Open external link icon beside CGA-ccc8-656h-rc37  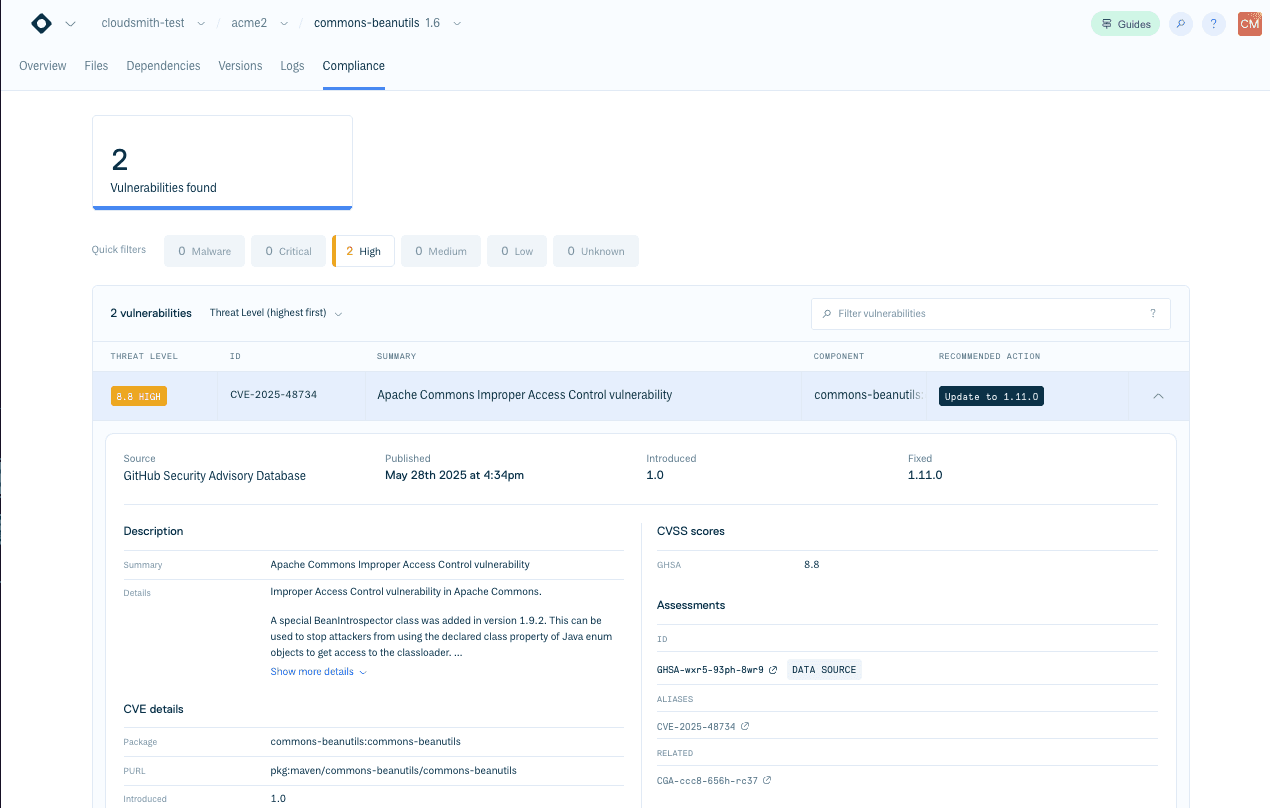(x=767, y=781)
